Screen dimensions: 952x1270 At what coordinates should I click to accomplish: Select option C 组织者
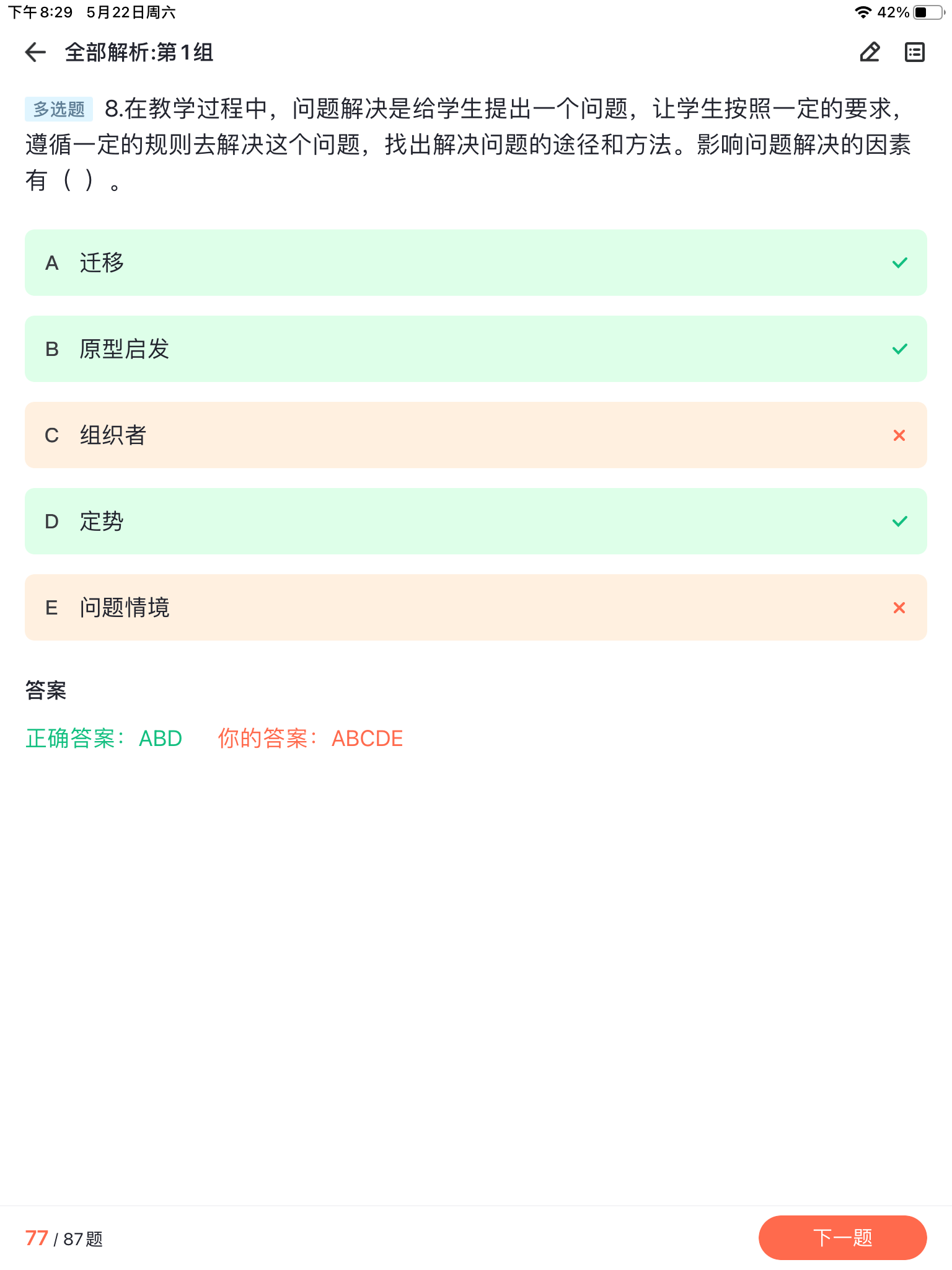click(x=476, y=435)
